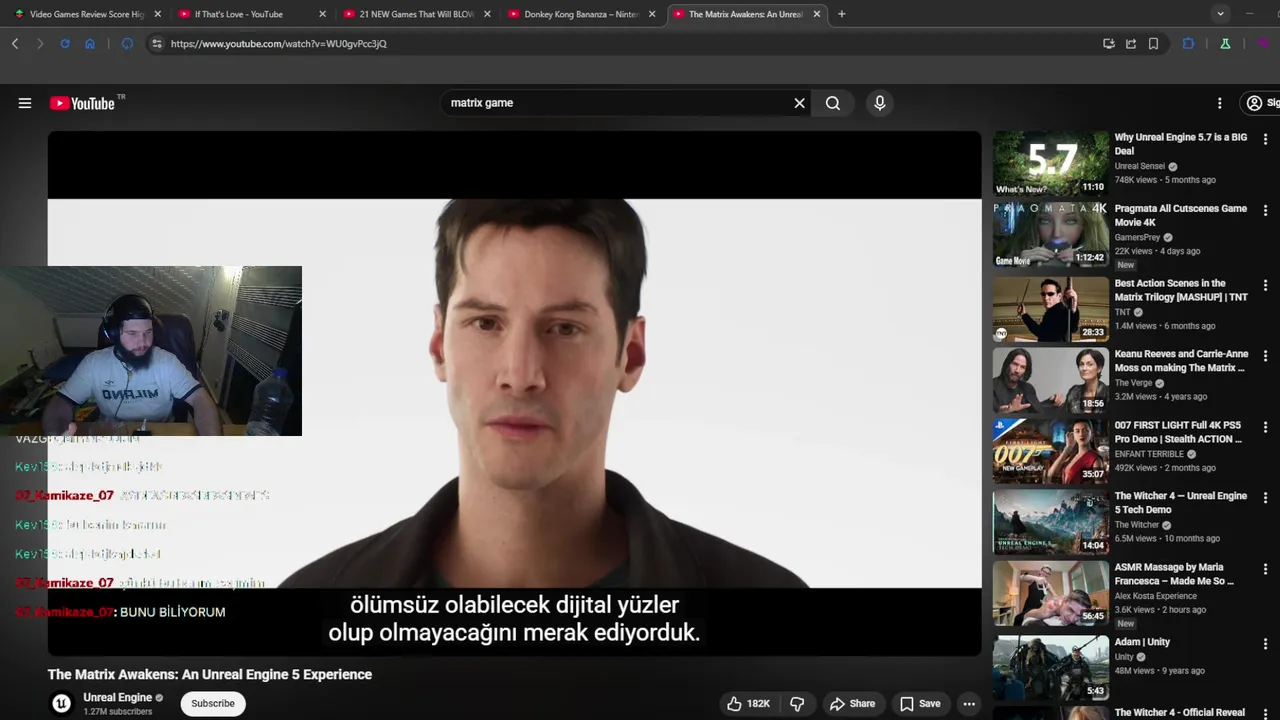Close the 'Donkey Kong Bananza' tab
Viewport: 1280px width, 720px height.
(652, 14)
